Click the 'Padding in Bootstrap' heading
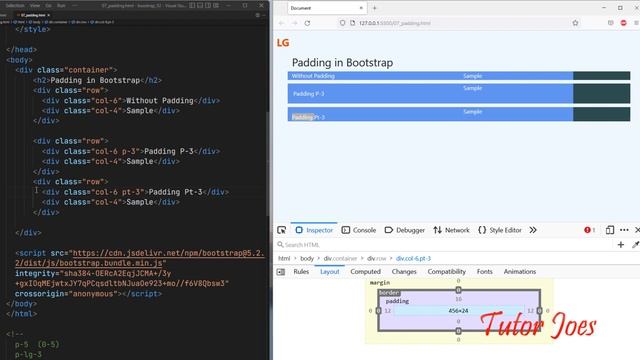The width and height of the screenshot is (640, 360). pos(342,63)
